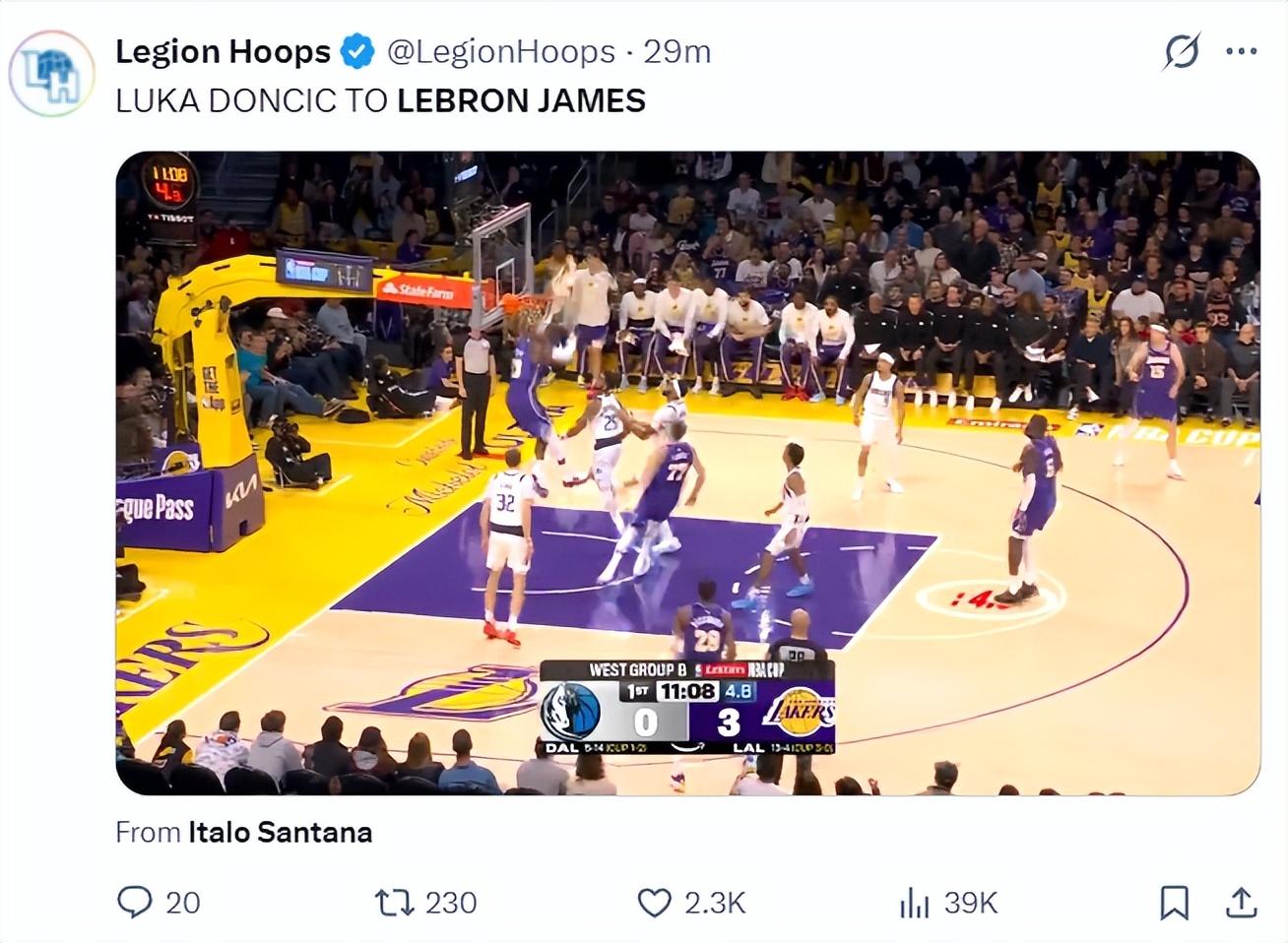Open the three-dot more options menu
Image resolution: width=1288 pixels, height=943 pixels.
(x=1242, y=51)
